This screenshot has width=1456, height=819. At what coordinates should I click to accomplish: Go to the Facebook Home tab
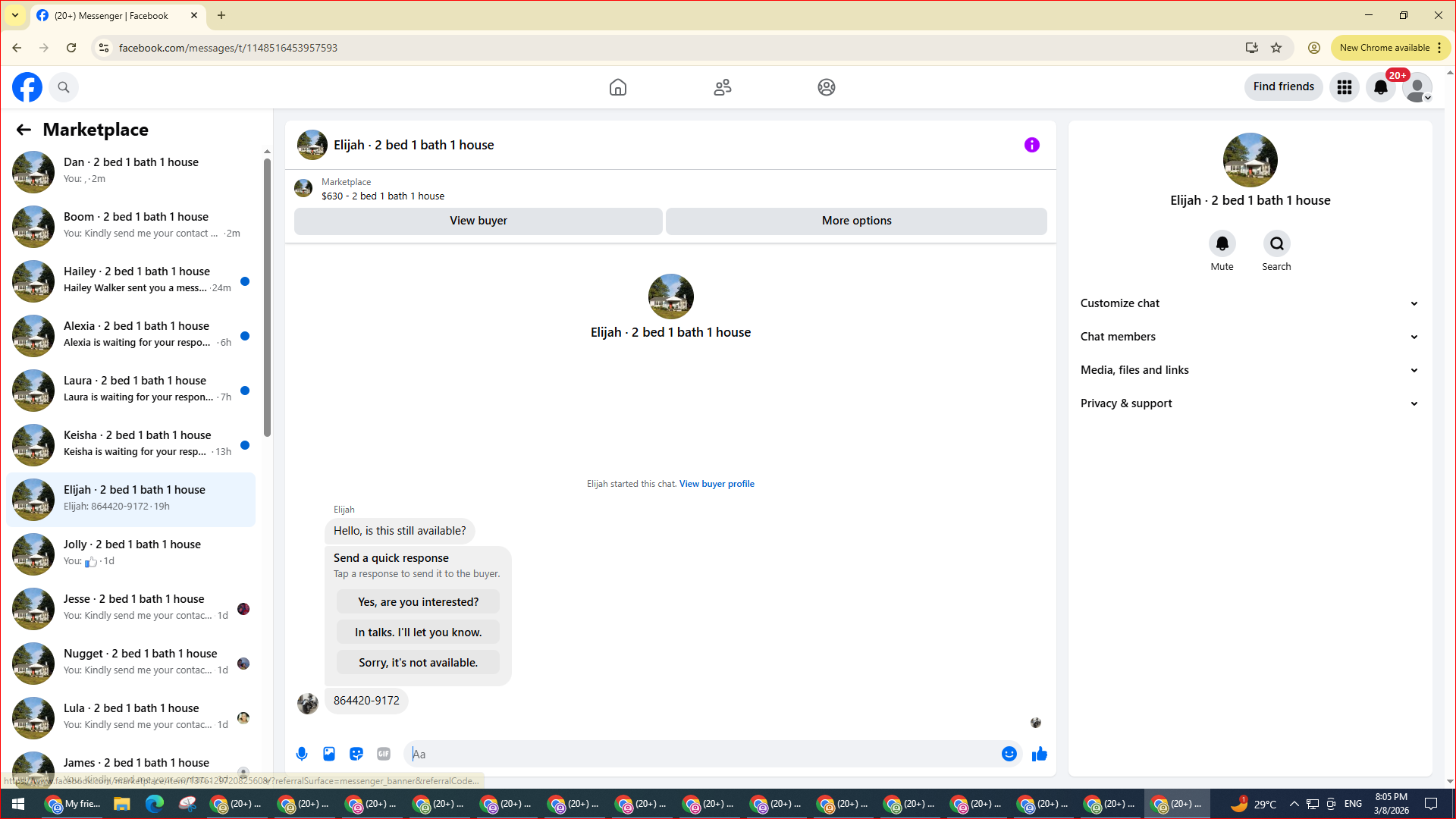tap(618, 87)
